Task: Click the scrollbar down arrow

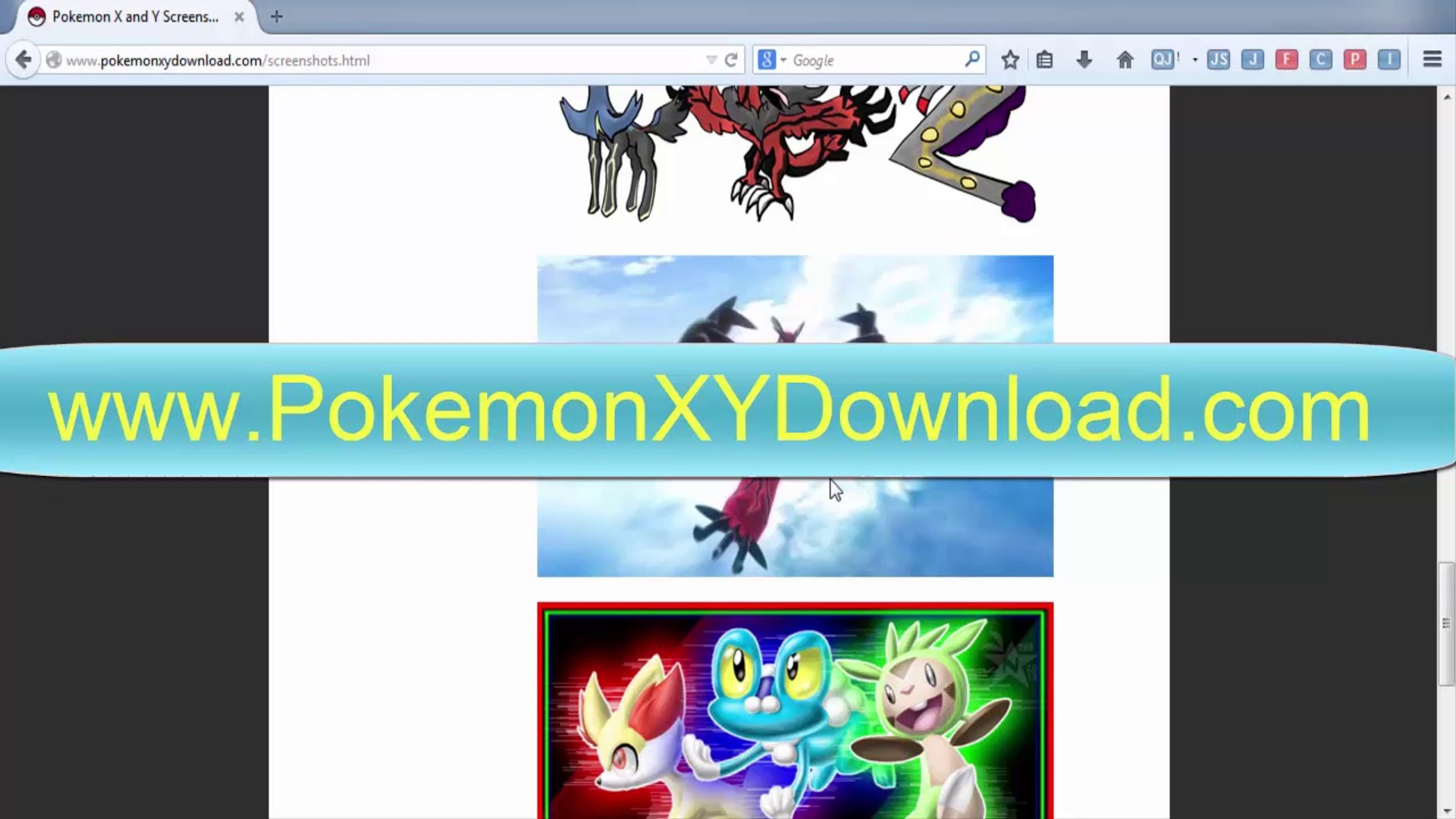Action: tap(1446, 811)
